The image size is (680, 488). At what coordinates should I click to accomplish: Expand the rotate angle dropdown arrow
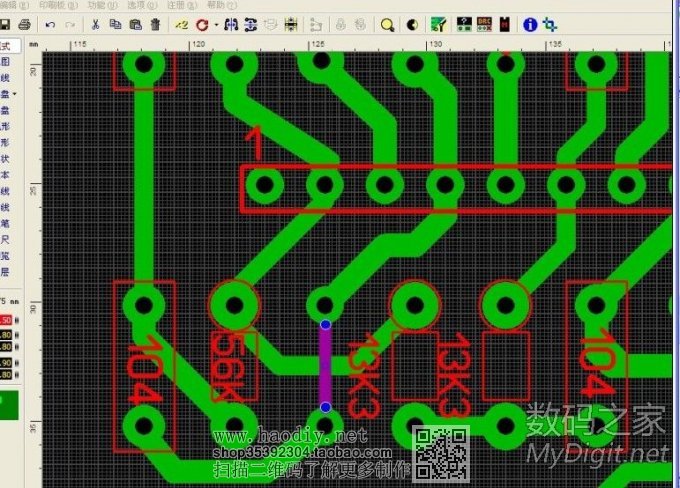tap(216, 24)
